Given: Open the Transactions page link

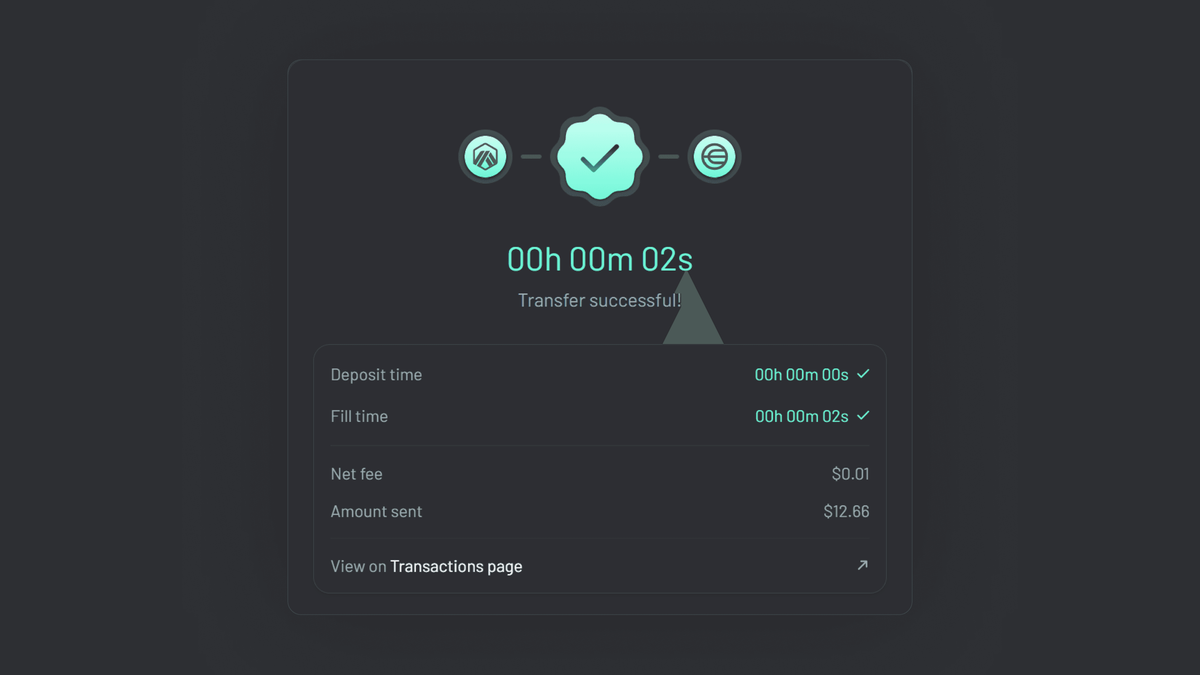Looking at the screenshot, I should tap(456, 566).
